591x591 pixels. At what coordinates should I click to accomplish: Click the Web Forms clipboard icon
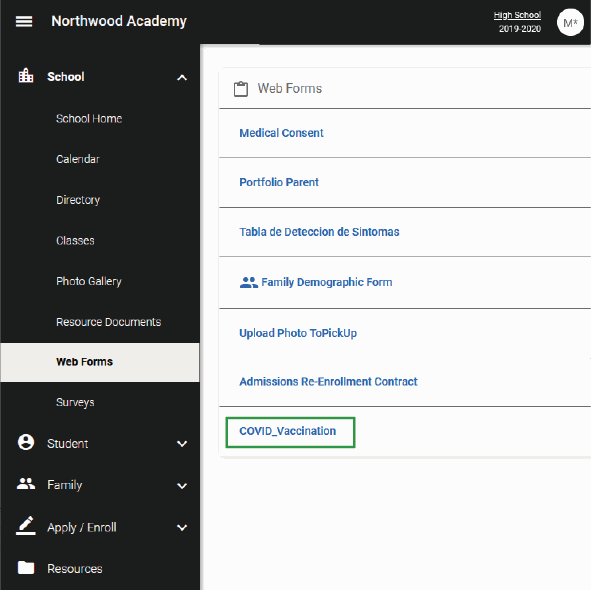(x=241, y=89)
